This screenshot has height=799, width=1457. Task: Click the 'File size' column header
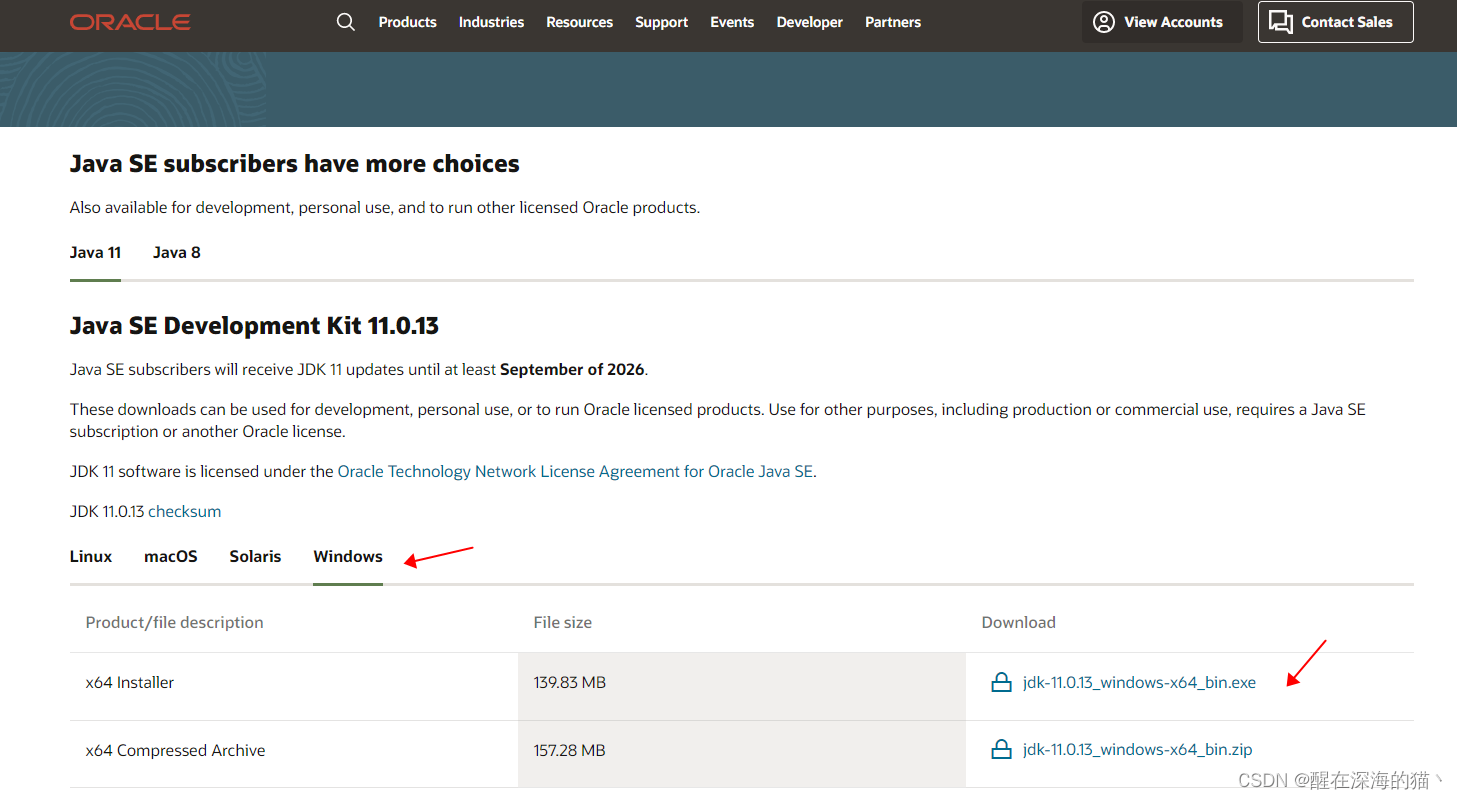[x=563, y=622]
